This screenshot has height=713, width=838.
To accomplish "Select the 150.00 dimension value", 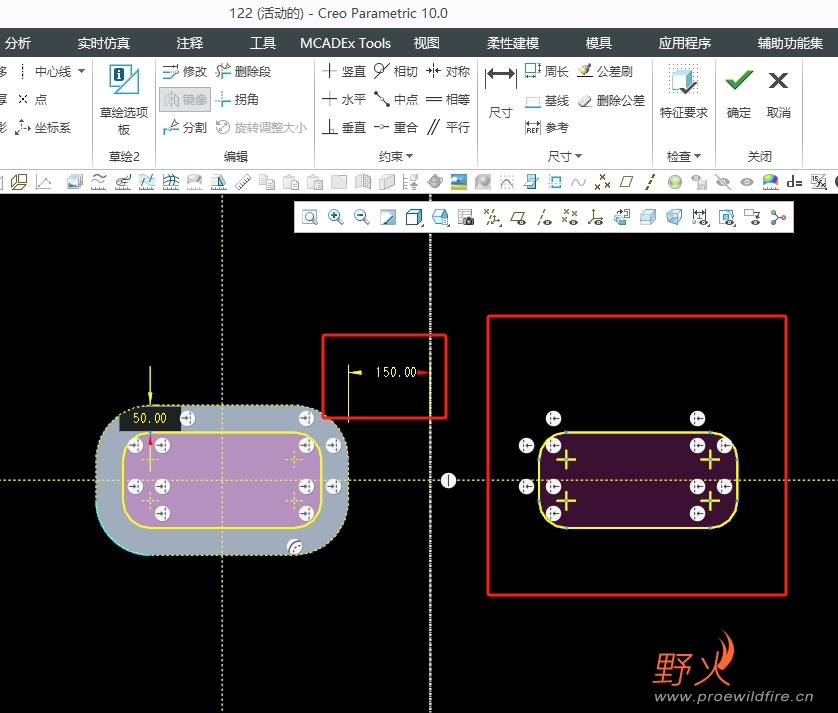I will pos(395,372).
